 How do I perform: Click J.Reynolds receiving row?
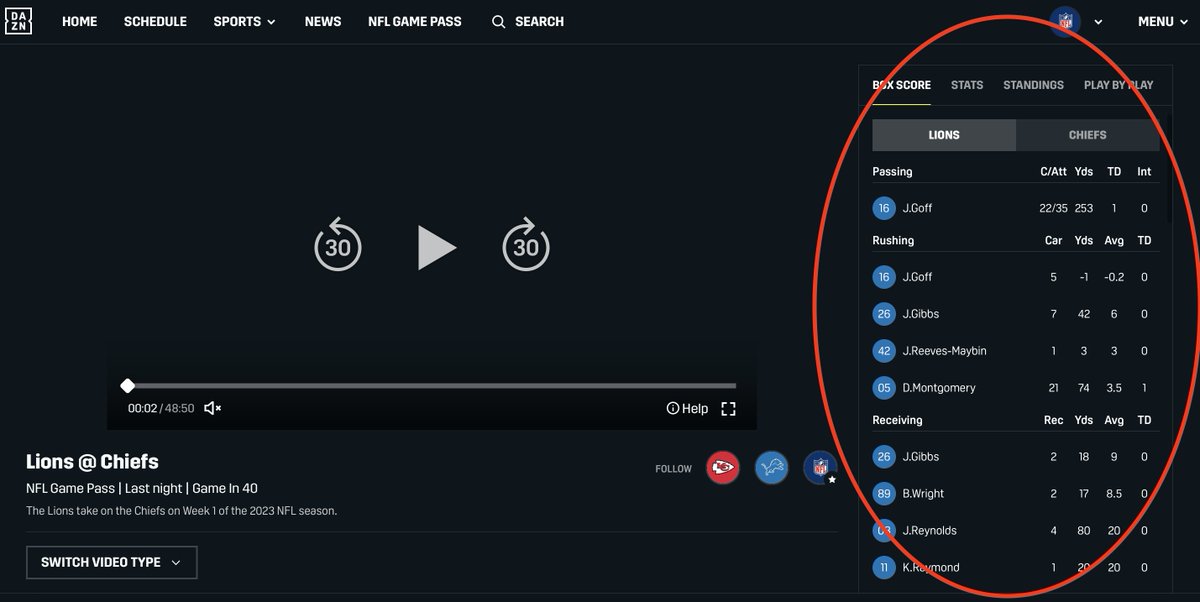pos(1016,531)
